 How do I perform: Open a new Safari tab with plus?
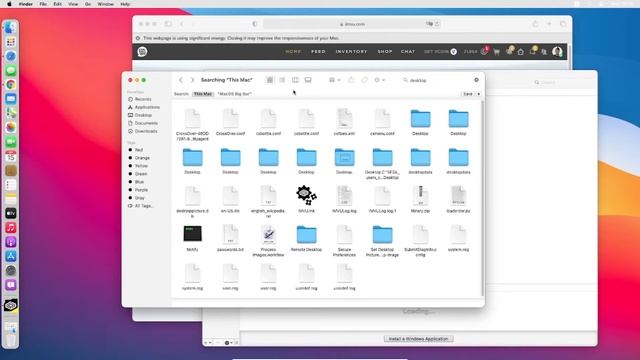click(549, 24)
